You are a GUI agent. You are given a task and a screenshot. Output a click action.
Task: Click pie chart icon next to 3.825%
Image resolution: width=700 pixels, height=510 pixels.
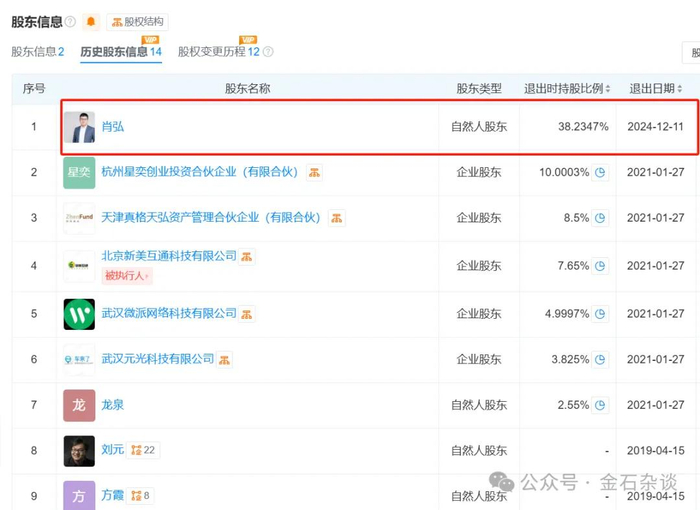pyautogui.click(x=600, y=360)
